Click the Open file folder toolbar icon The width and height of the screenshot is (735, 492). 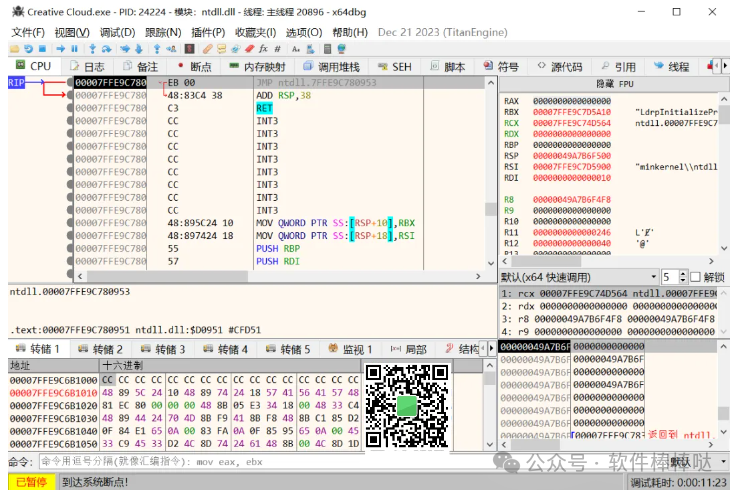tap(14, 49)
